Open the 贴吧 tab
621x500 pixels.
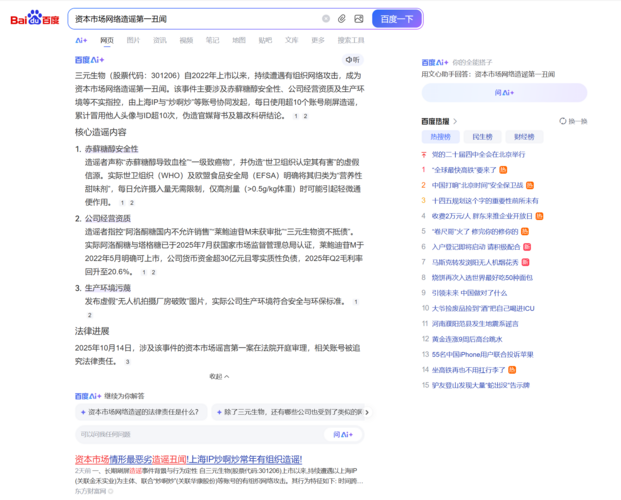(x=265, y=40)
